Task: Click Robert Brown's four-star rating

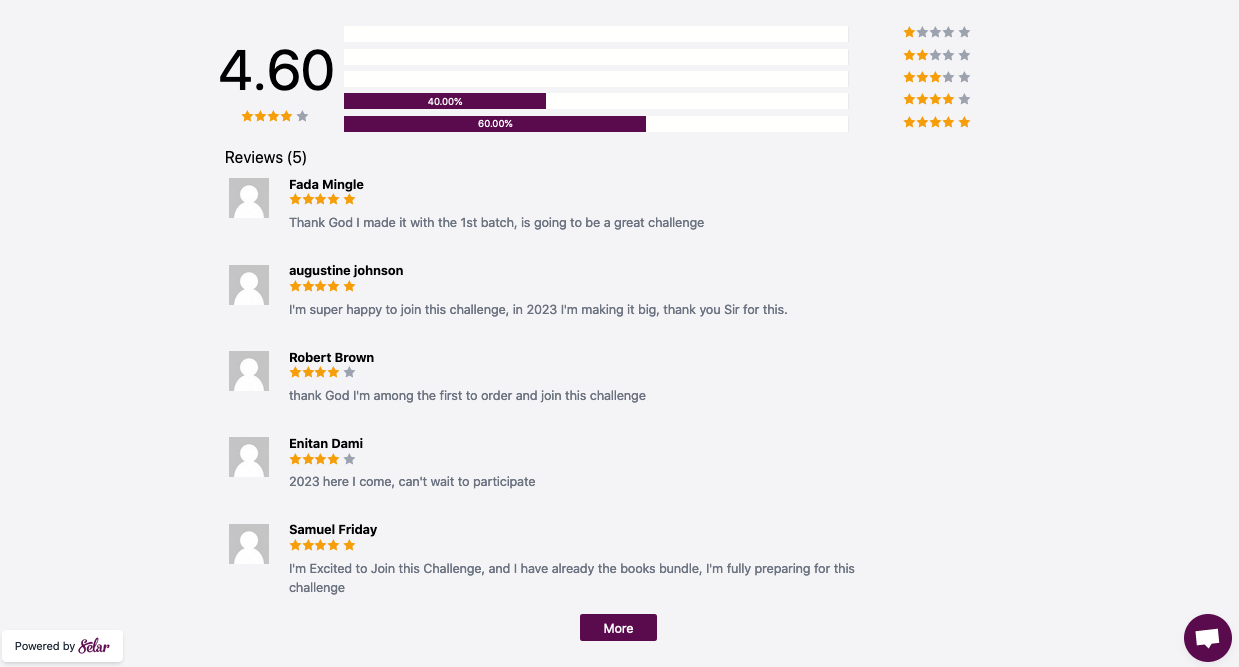Action: [322, 372]
